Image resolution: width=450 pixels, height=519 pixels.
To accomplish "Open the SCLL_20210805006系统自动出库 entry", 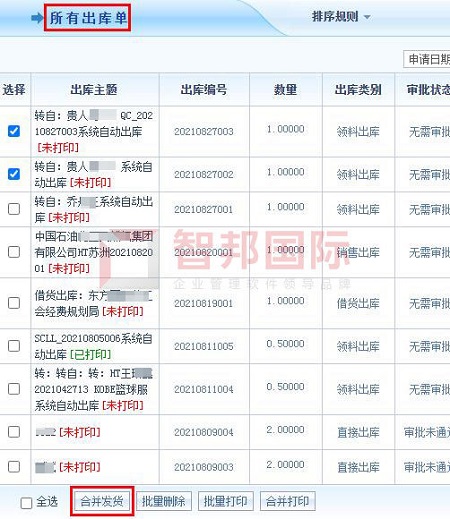I will pos(93,346).
